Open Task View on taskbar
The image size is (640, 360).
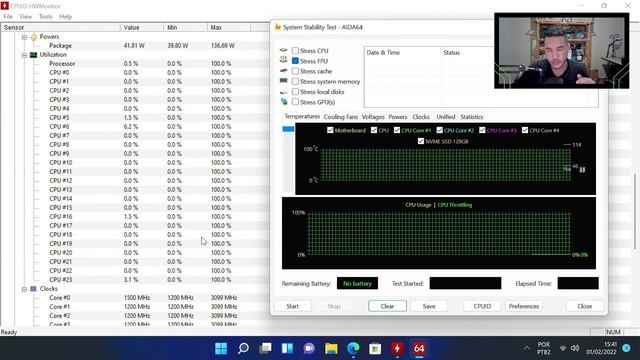[265, 348]
